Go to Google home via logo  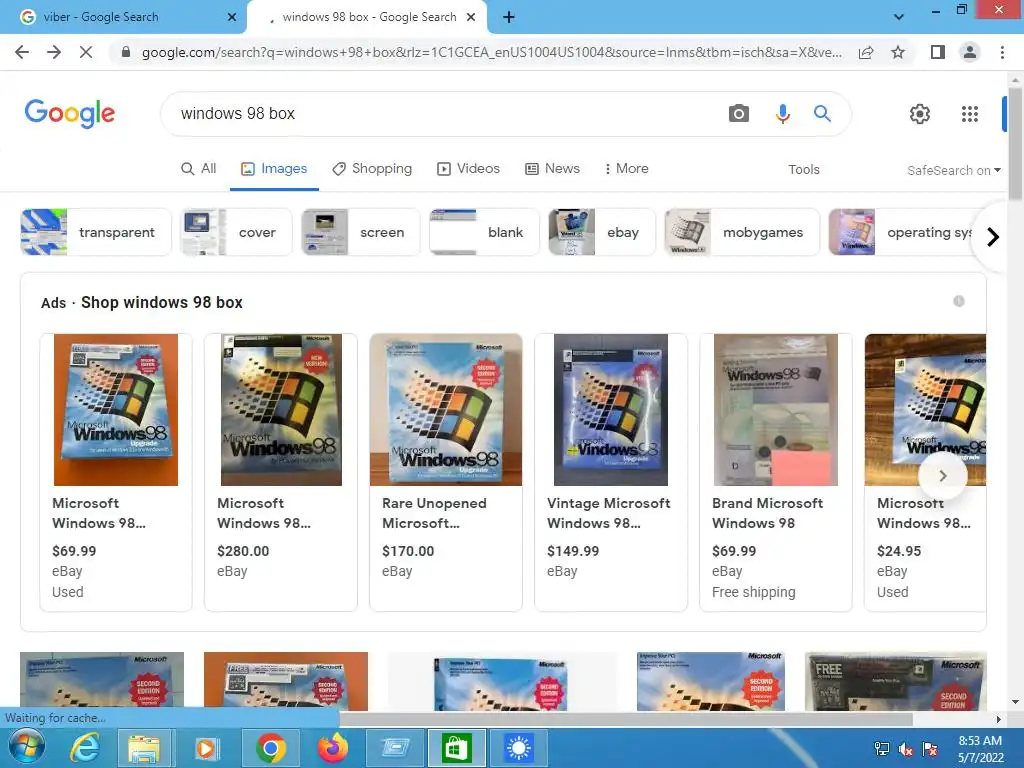coord(70,114)
